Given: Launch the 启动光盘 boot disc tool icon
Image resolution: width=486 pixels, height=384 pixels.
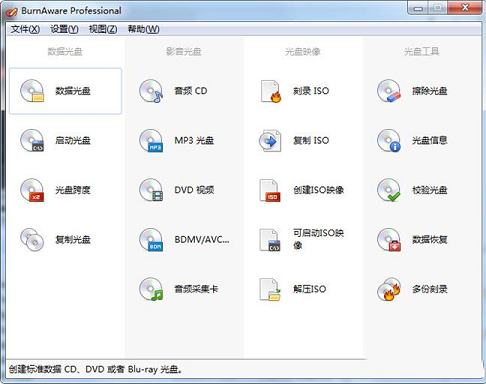Looking at the screenshot, I should point(32,140).
